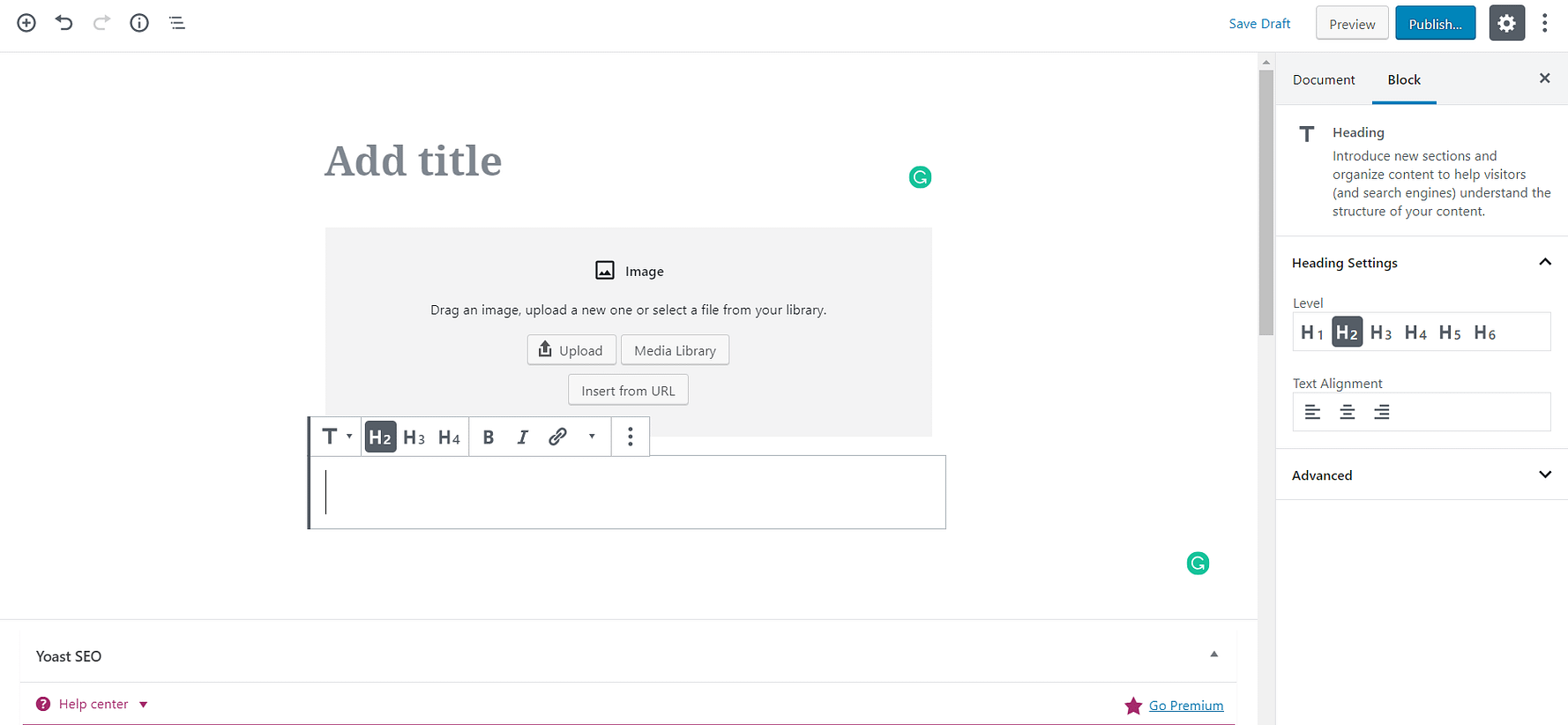Select the Block tab
Screen dimensions: 1568x725
pos(1404,79)
